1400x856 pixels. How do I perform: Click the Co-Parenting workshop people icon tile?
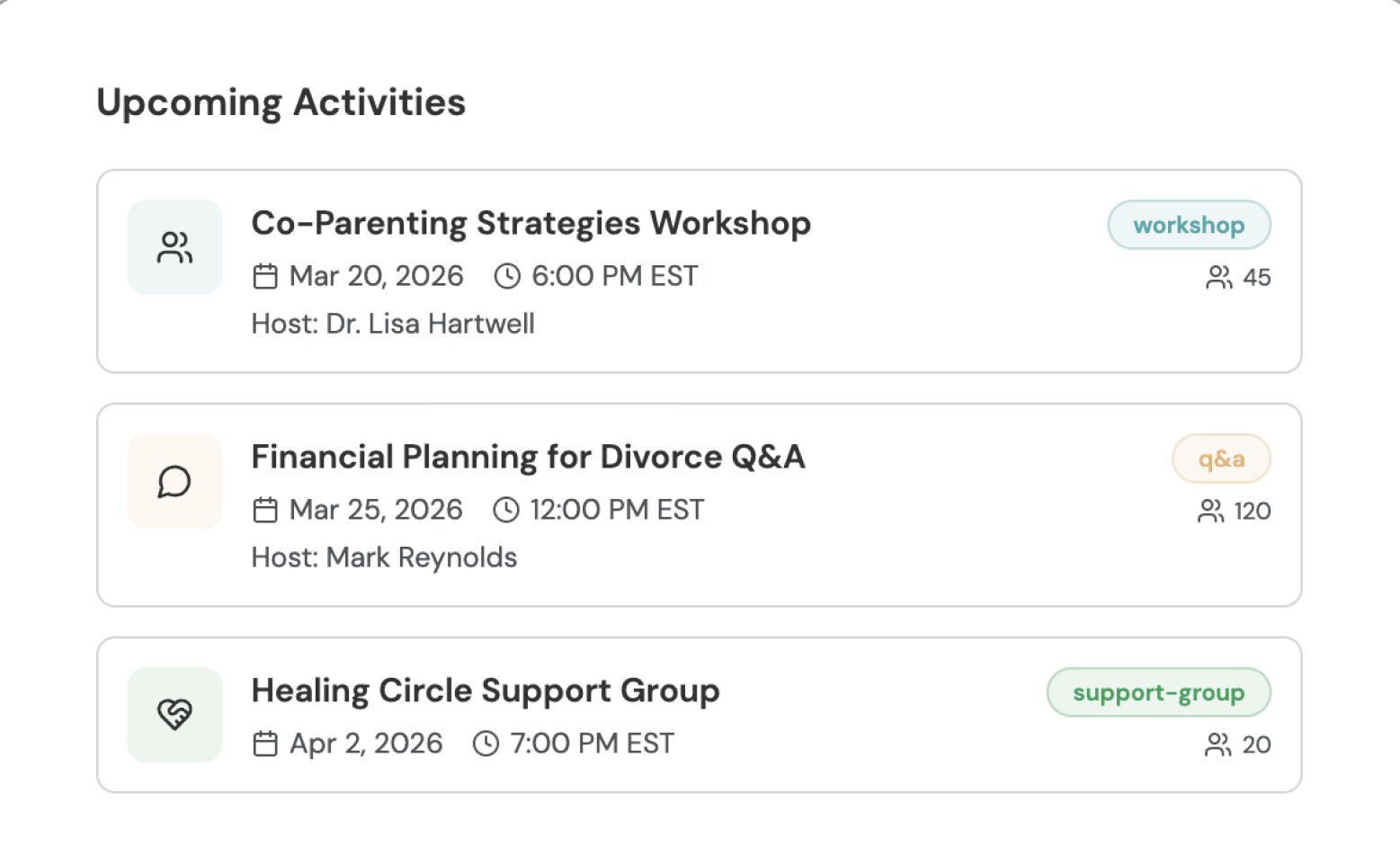(x=174, y=247)
